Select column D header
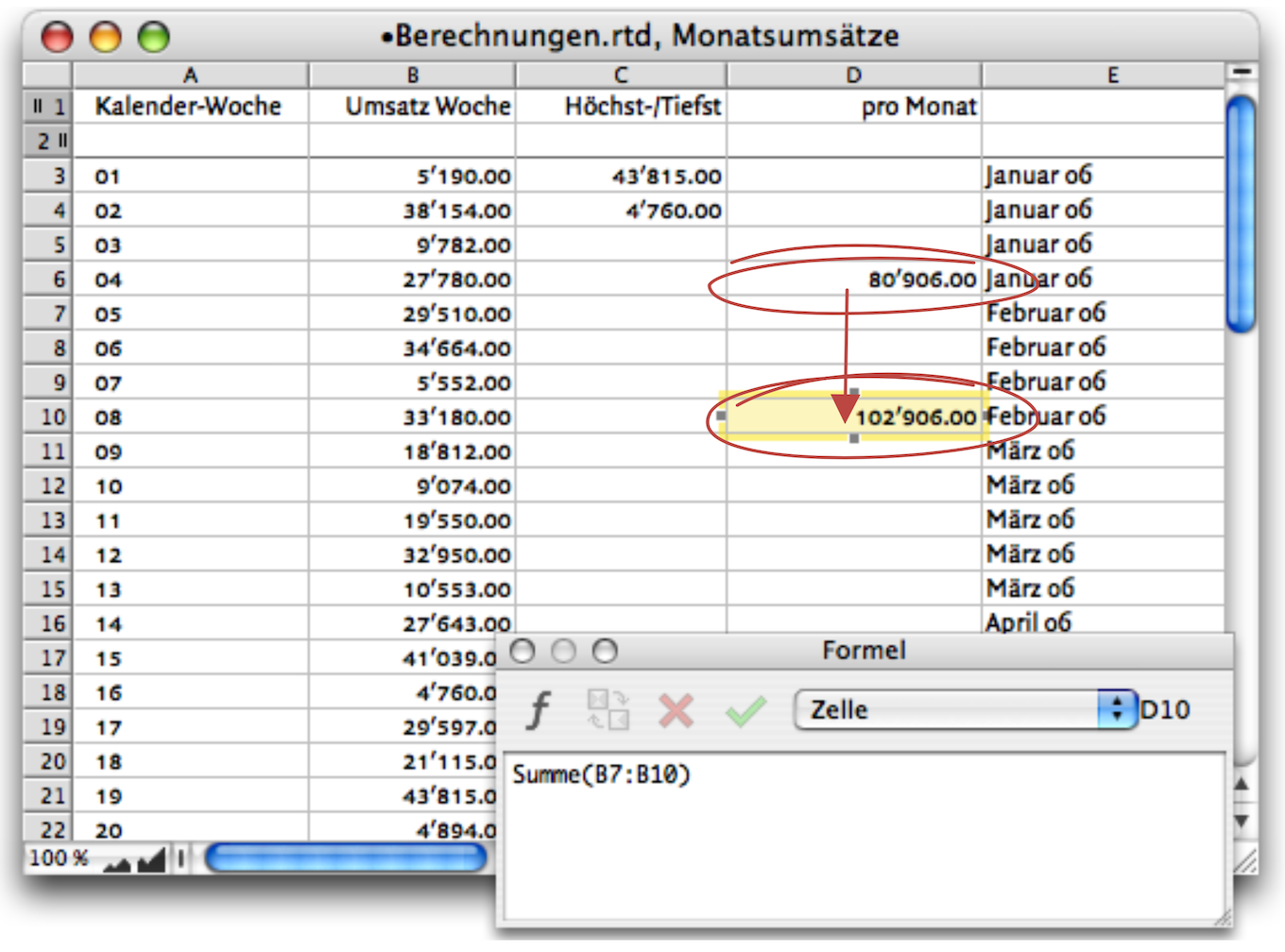This screenshot has height=952, width=1285. [x=853, y=76]
